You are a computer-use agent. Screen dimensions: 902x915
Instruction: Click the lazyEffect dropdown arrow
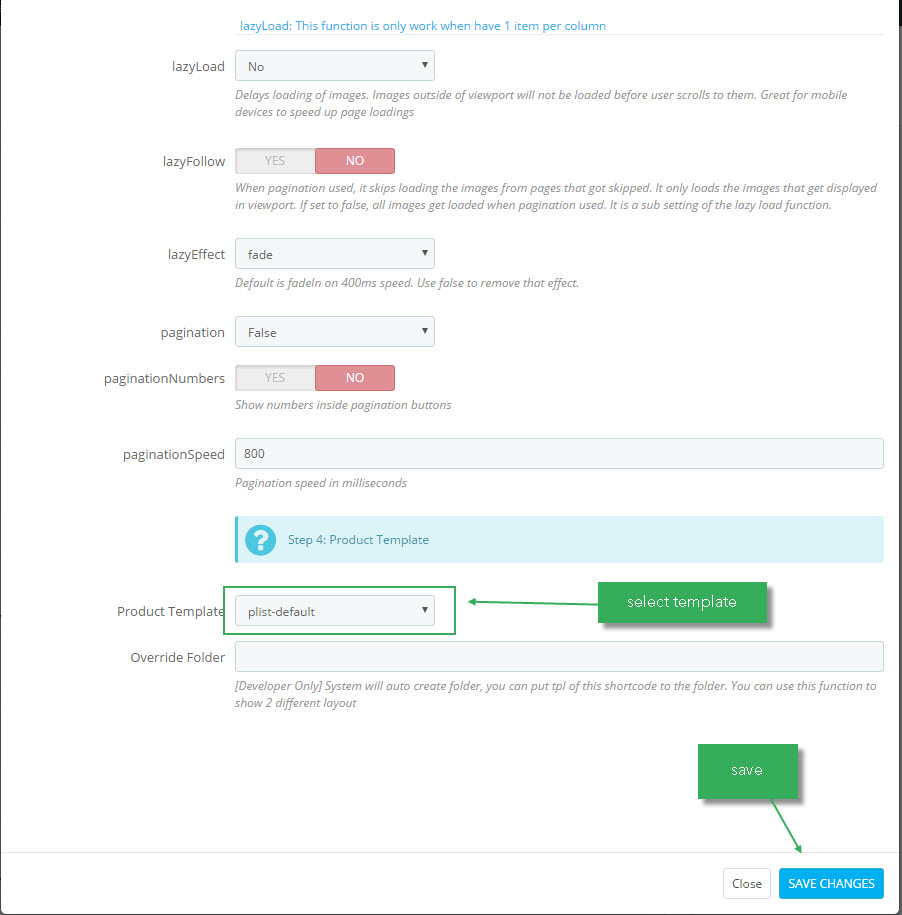[425, 253]
